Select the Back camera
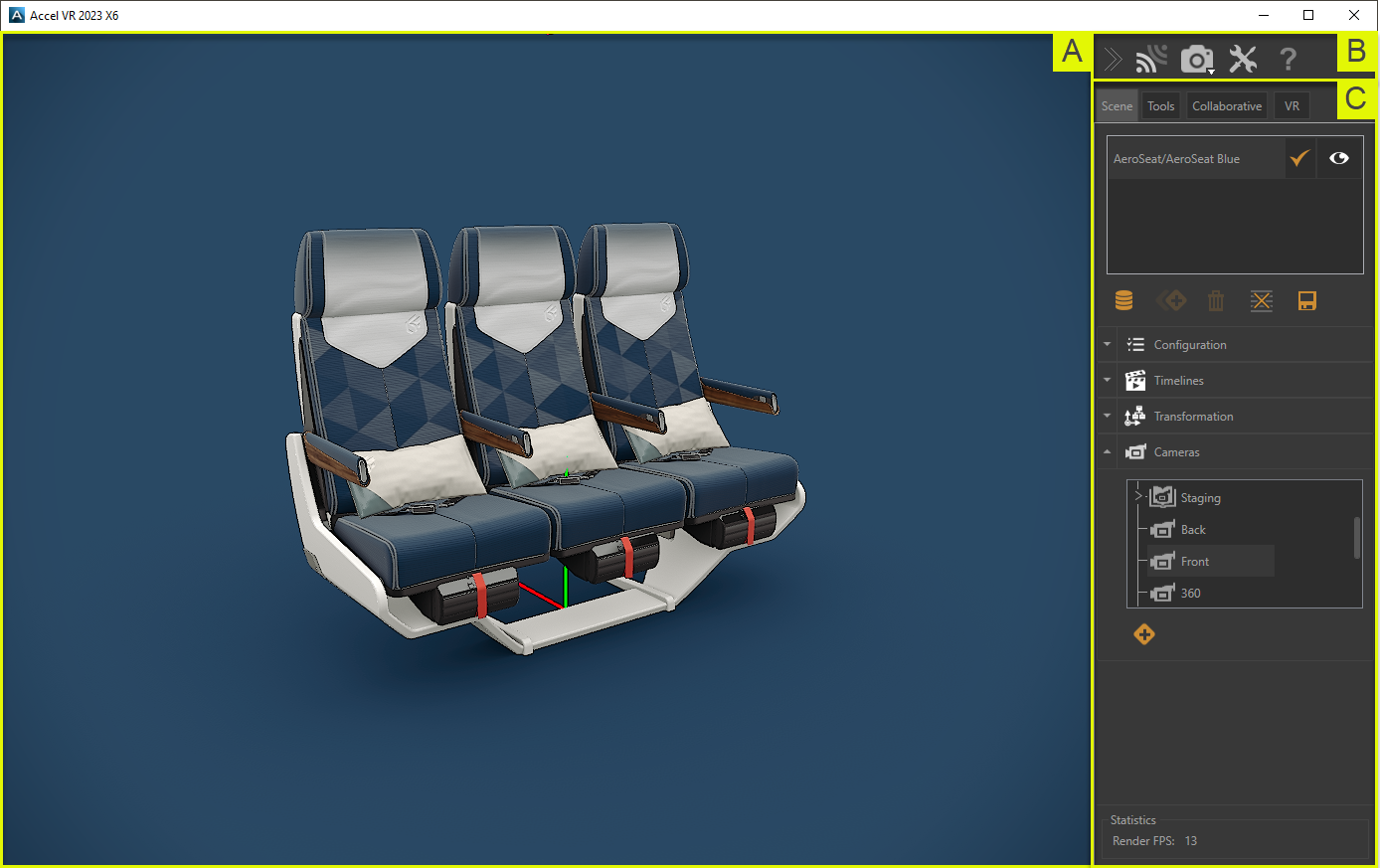 point(1193,530)
